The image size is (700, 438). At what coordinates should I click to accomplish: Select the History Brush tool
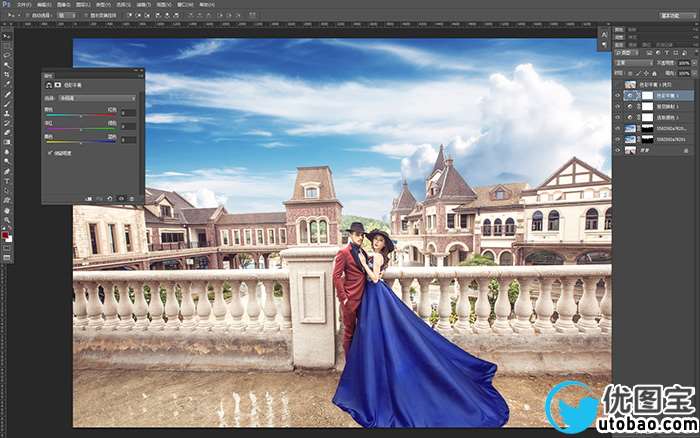pos(7,123)
